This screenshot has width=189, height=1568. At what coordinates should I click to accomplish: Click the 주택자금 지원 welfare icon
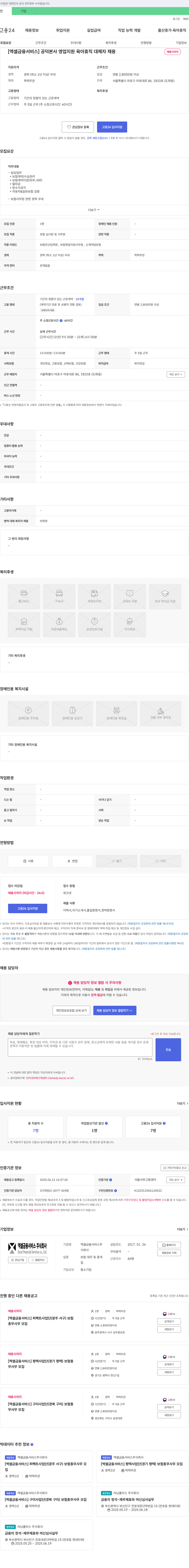click(24, 625)
